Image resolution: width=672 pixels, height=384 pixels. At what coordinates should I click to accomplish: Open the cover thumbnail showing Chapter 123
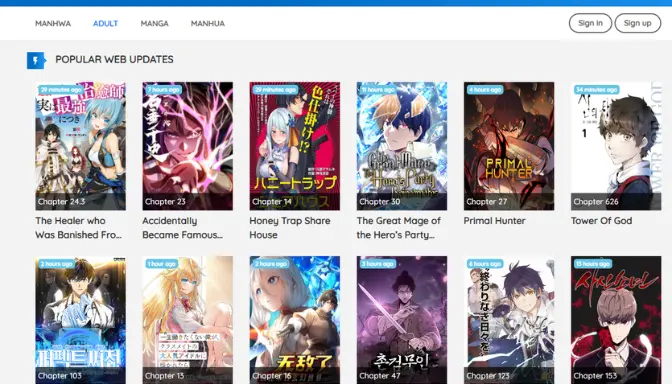tap(509, 320)
